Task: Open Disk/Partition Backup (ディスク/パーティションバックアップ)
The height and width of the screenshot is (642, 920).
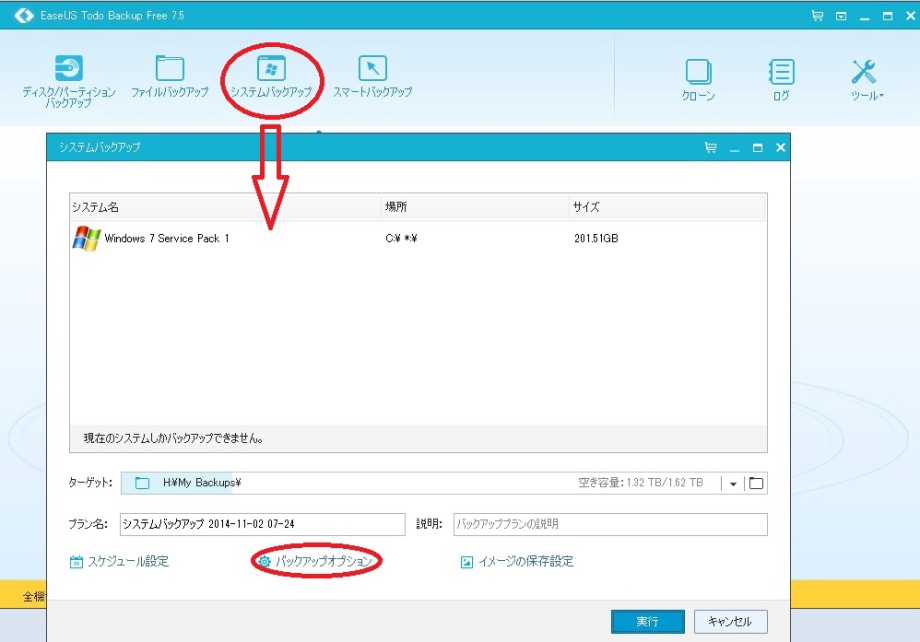Action: click(69, 79)
